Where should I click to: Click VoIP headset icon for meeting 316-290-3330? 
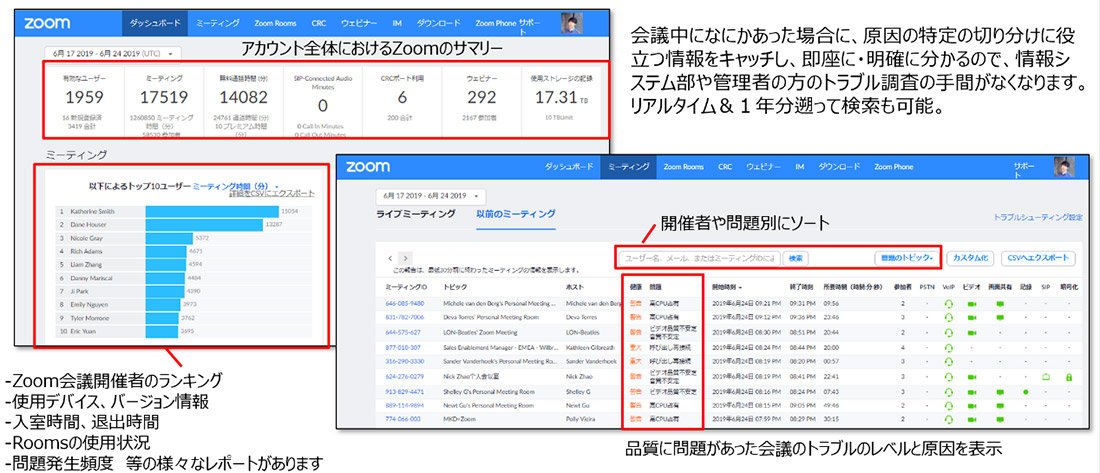949,361
